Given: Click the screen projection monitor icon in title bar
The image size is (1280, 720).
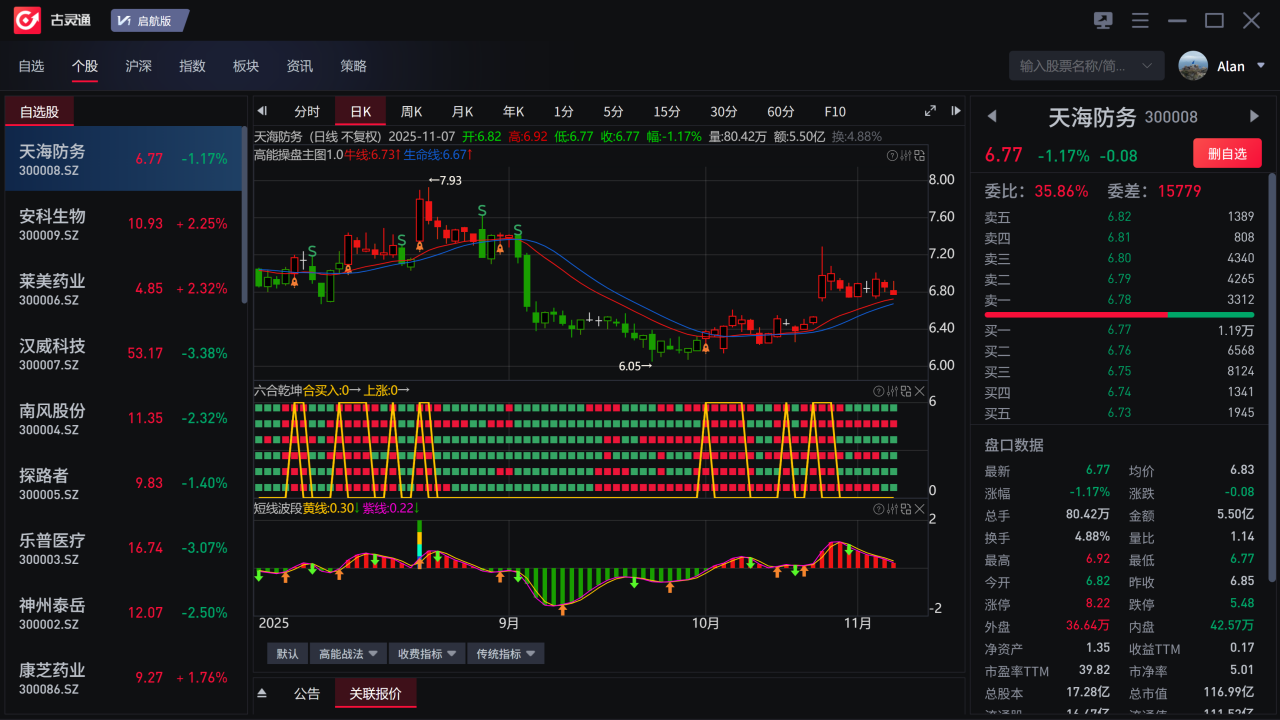Looking at the screenshot, I should point(1102,19).
